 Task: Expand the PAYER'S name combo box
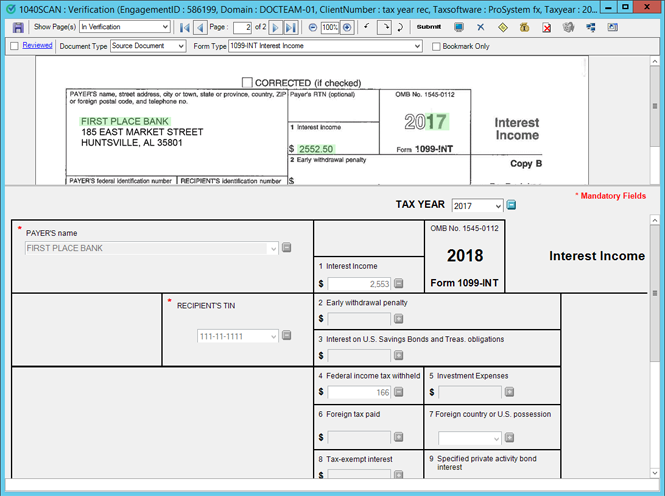274,248
